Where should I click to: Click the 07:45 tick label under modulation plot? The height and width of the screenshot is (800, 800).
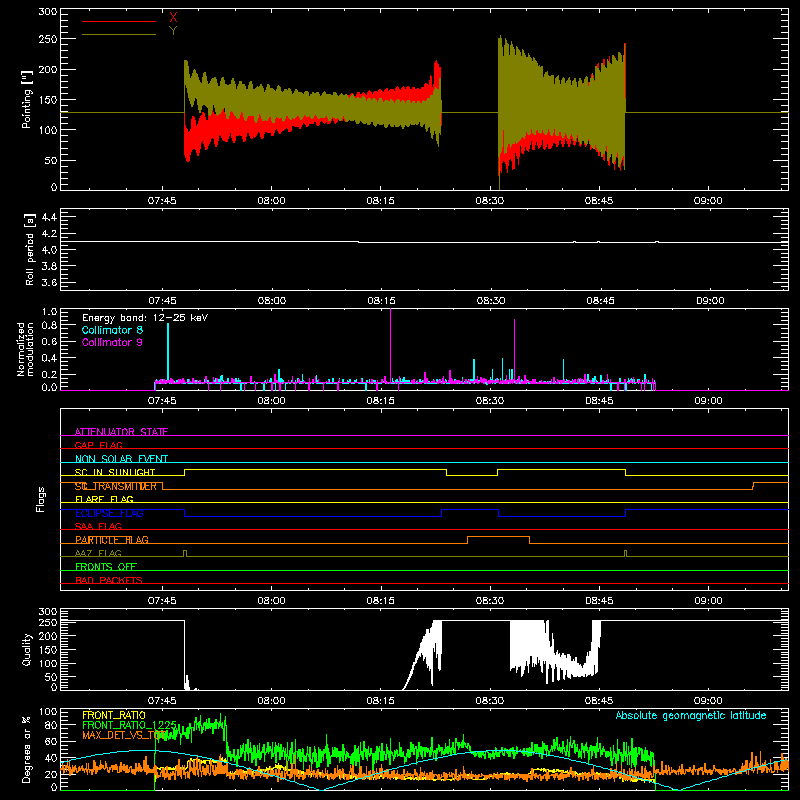click(x=162, y=401)
